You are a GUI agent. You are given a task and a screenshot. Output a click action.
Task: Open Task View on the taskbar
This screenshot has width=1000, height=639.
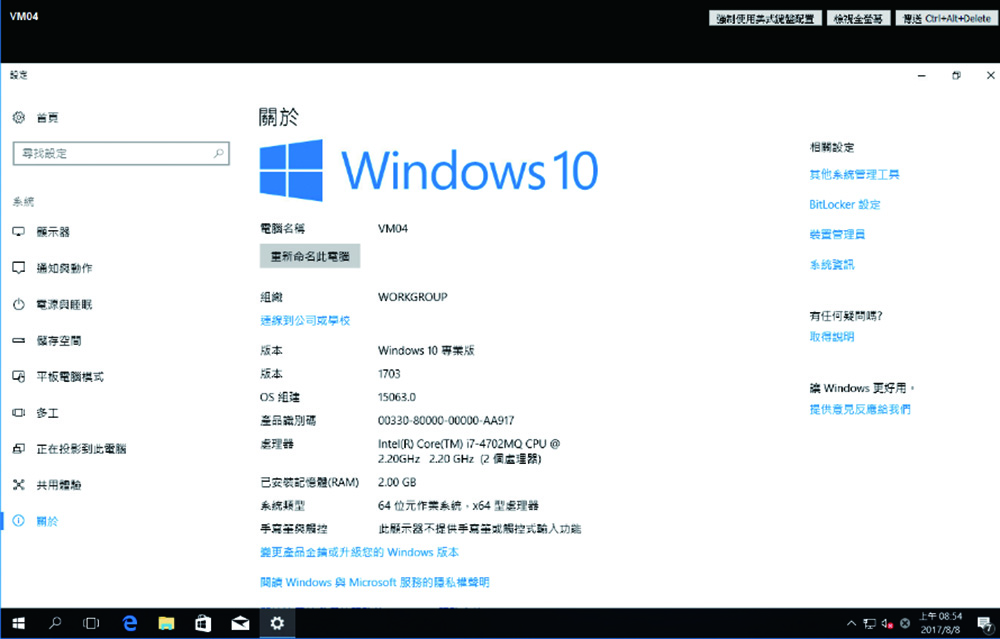[91, 623]
